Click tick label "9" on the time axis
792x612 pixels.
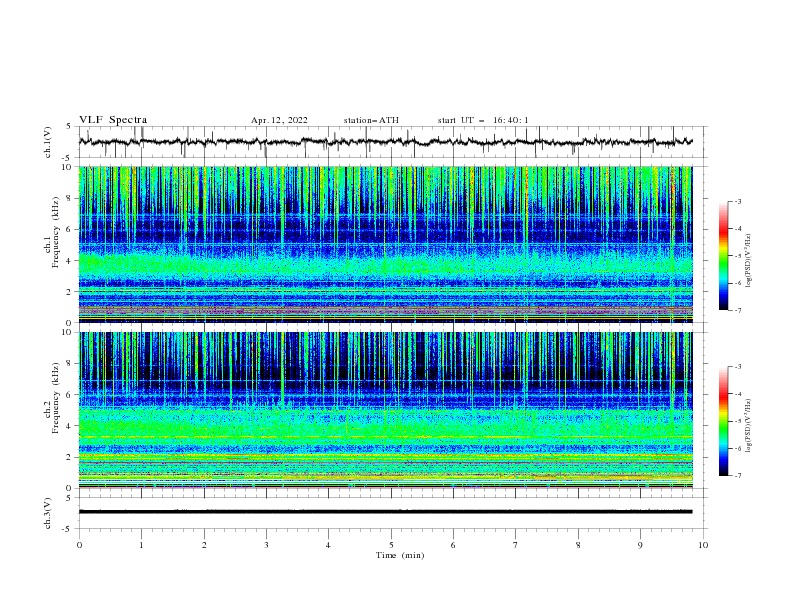tap(640, 545)
